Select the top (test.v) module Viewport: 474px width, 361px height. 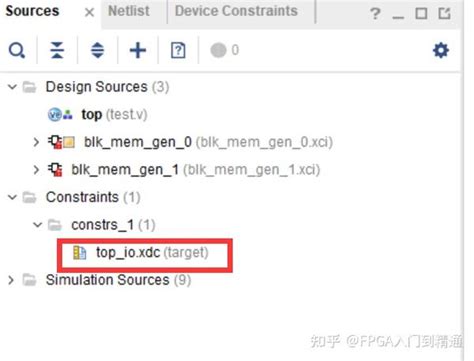[x=97, y=115]
